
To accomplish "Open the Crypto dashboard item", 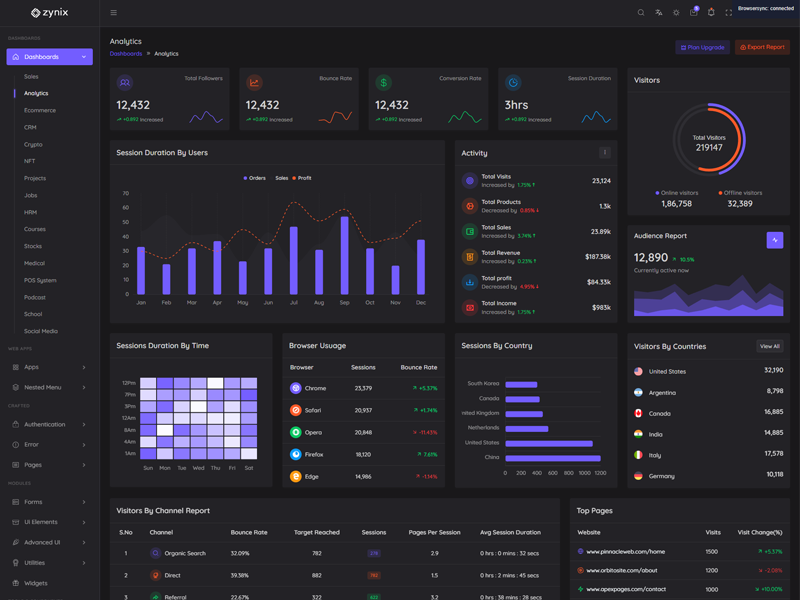I will (x=33, y=144).
